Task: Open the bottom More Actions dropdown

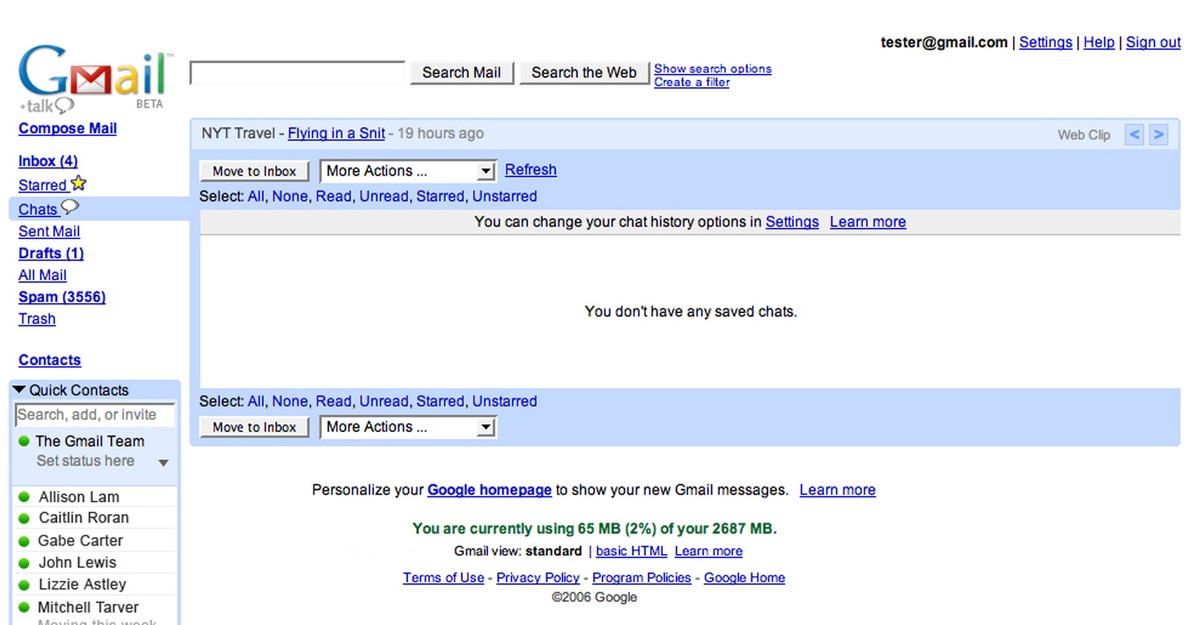Action: coord(408,427)
